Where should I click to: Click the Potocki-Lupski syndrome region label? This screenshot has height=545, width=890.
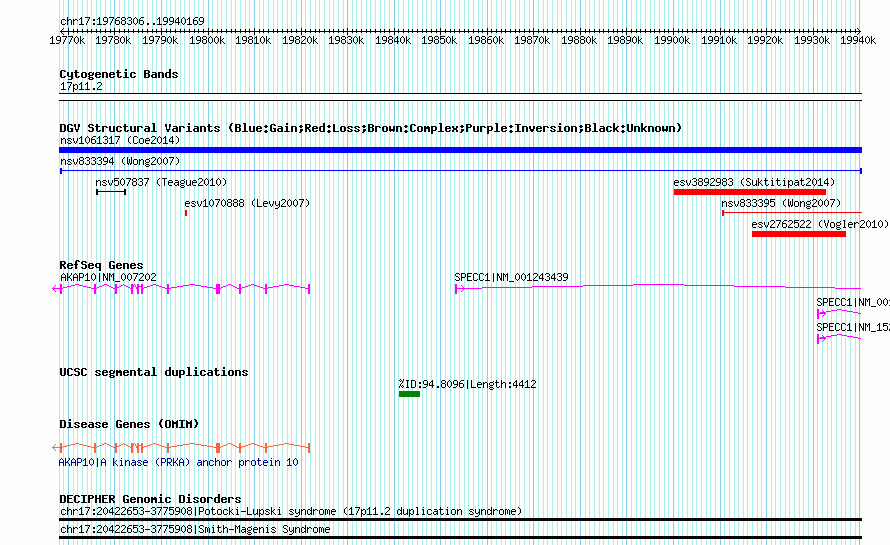tap(291, 512)
